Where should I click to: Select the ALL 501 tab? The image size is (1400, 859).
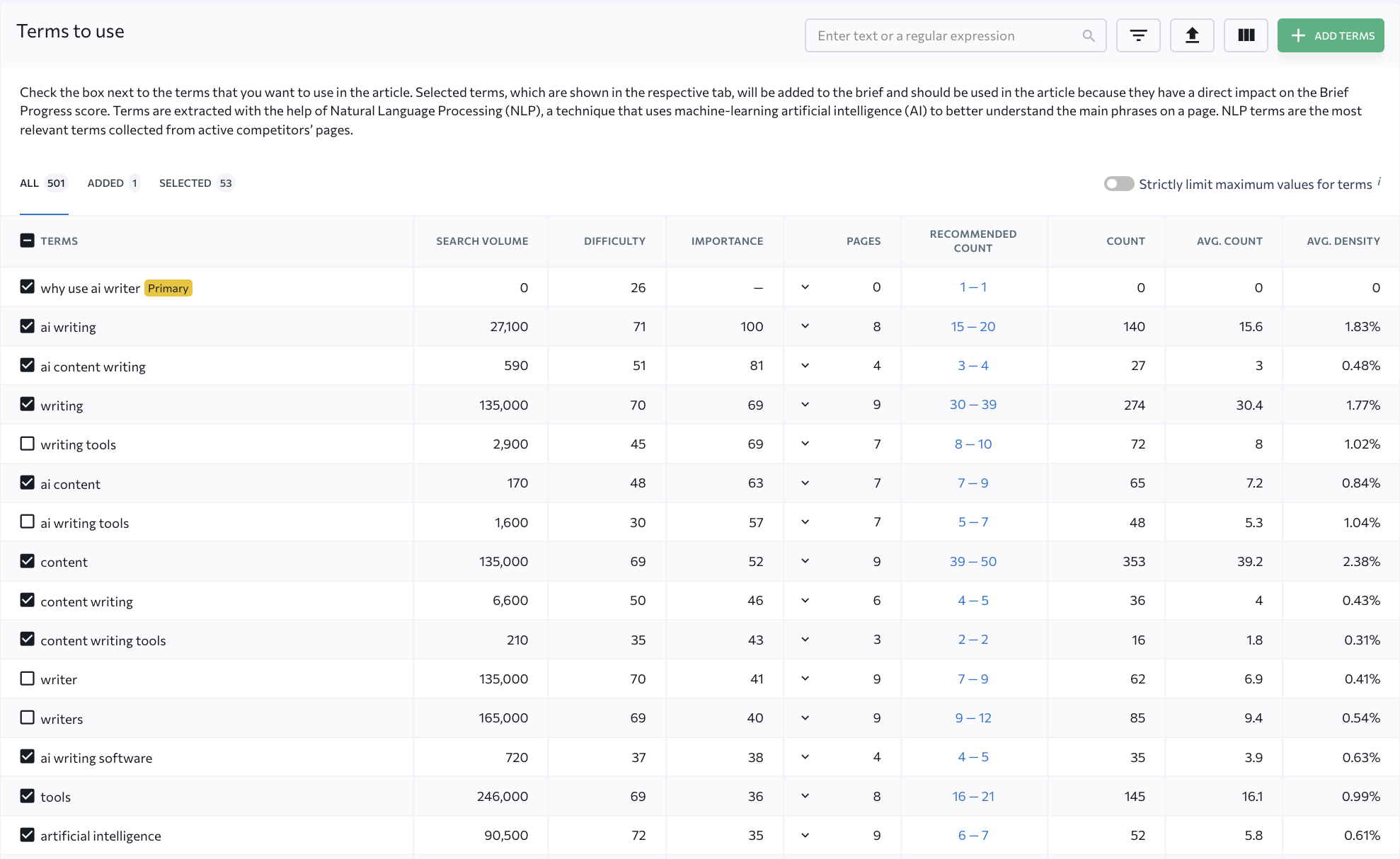tap(44, 183)
